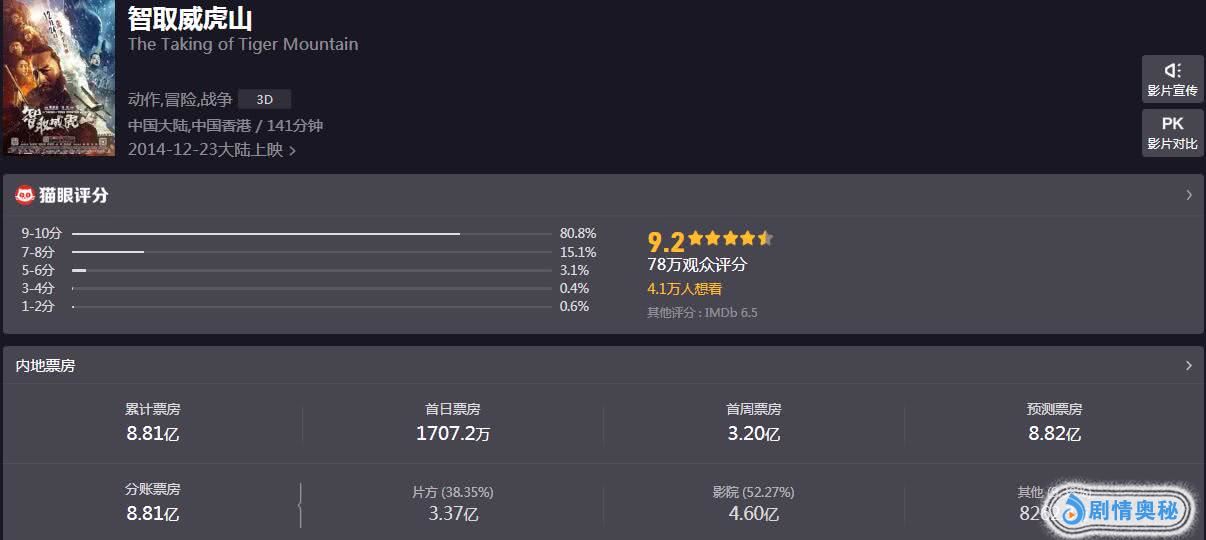Click the 7-8分 rating bar
This screenshot has height=540, width=1206.
[x=108, y=252]
